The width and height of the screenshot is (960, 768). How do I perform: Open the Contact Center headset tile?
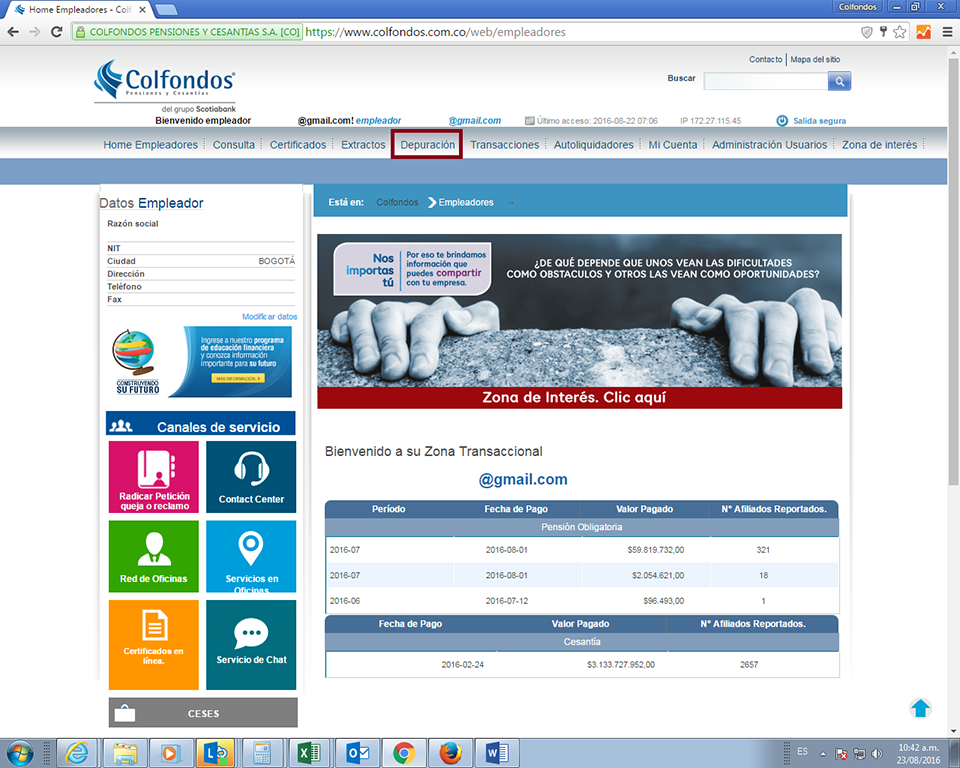(x=251, y=477)
